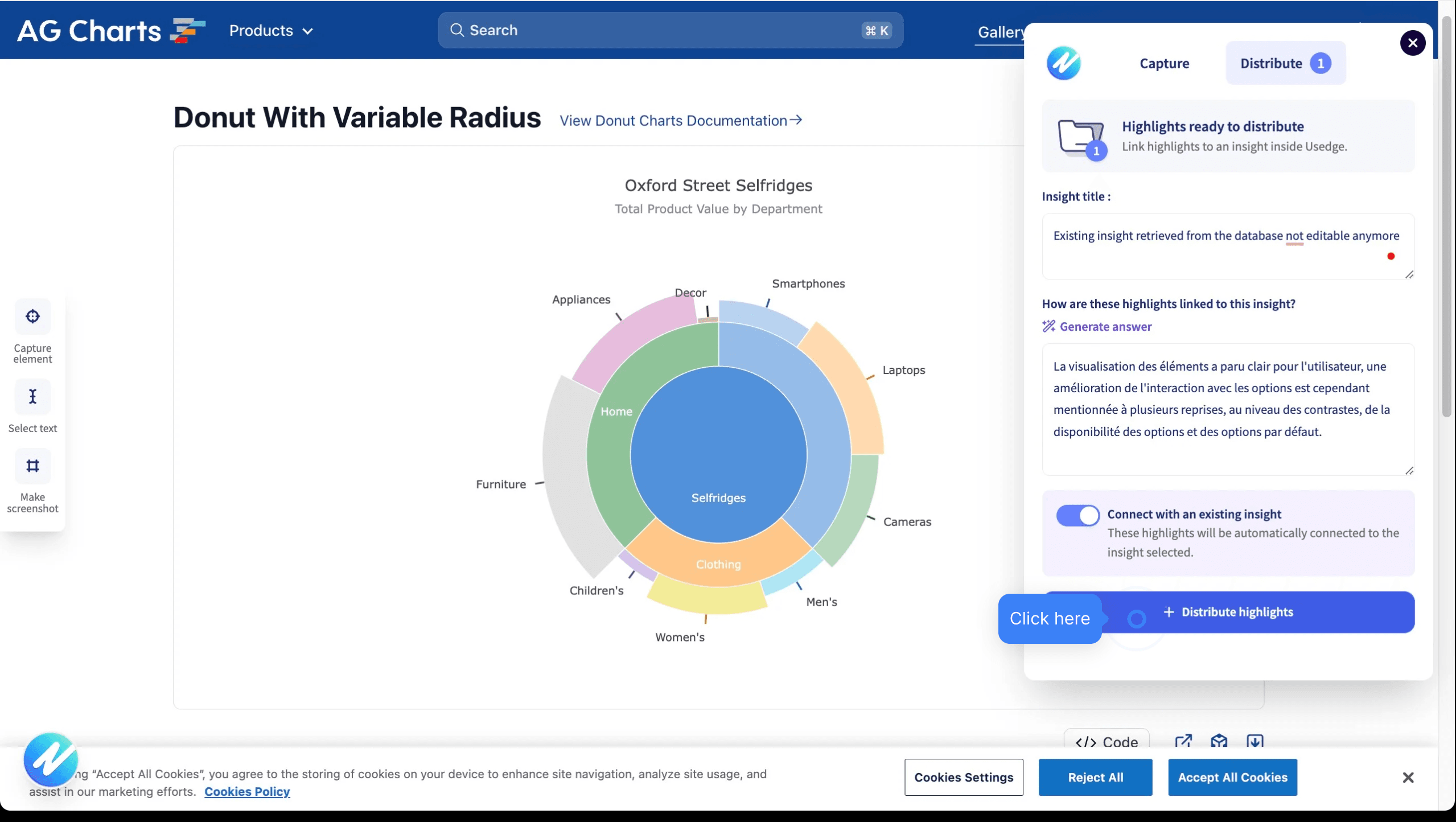Screen dimensions: 1456x822
Task: Click the magic wand Generate answer icon
Action: pyautogui.click(x=1048, y=326)
